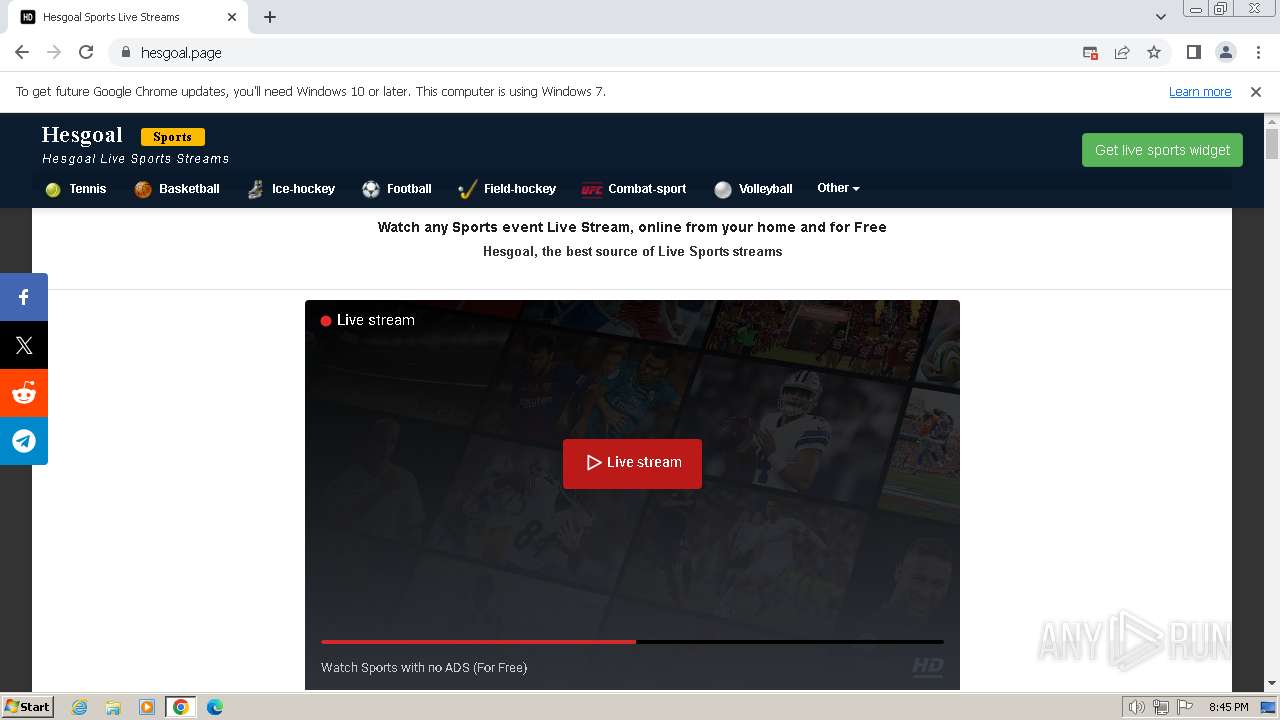Click the 'Hesgoal Live Sports Streams' tagline
Viewport: 1280px width, 720px height.
click(135, 159)
